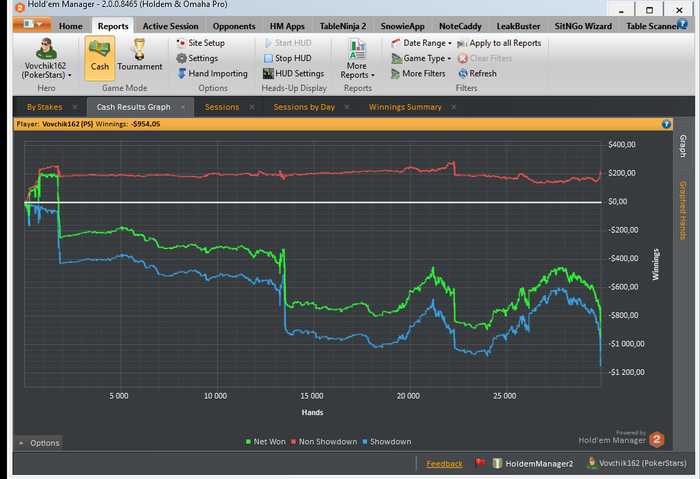Open More Filters

click(418, 73)
